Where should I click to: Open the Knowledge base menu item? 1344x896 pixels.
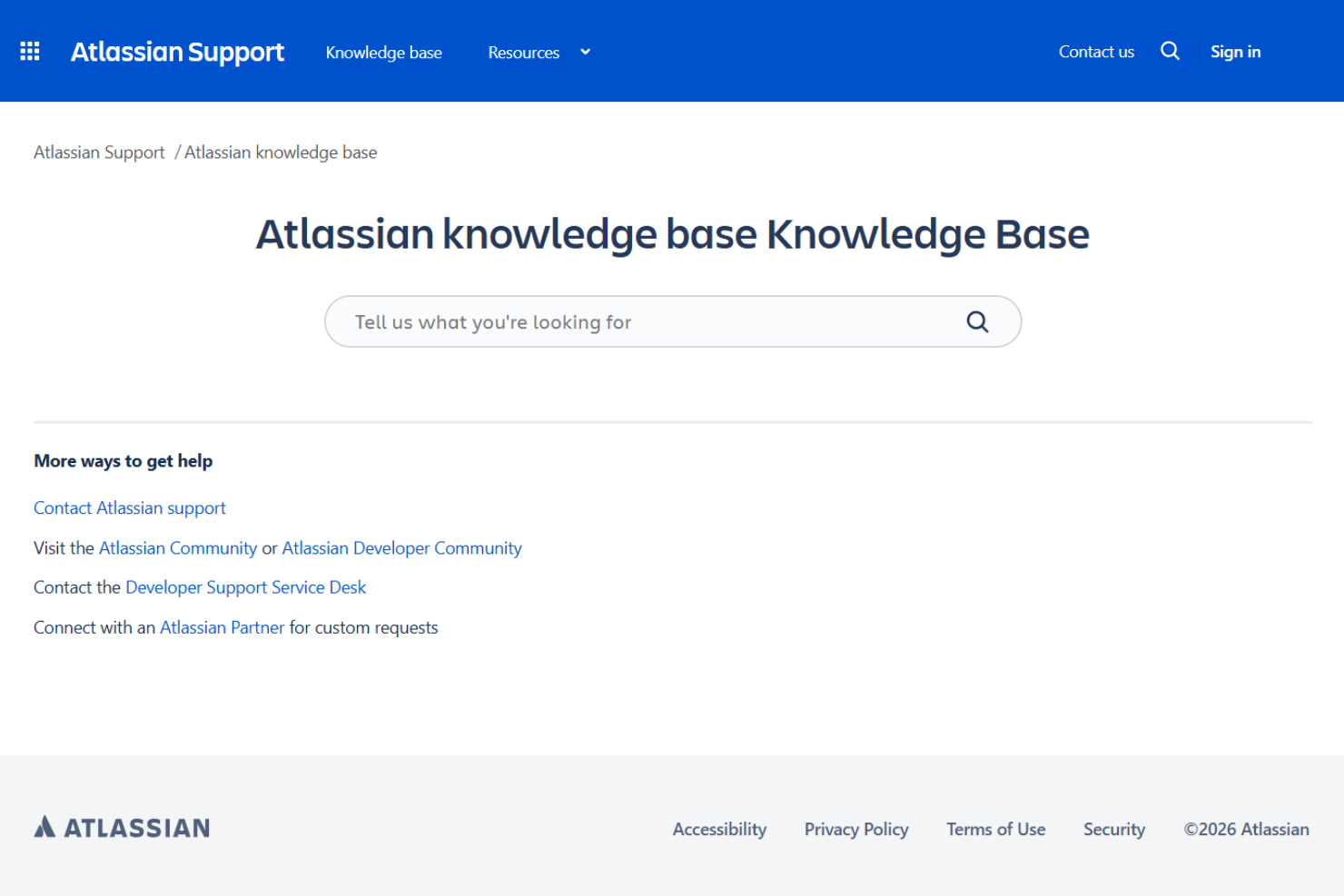coord(384,53)
